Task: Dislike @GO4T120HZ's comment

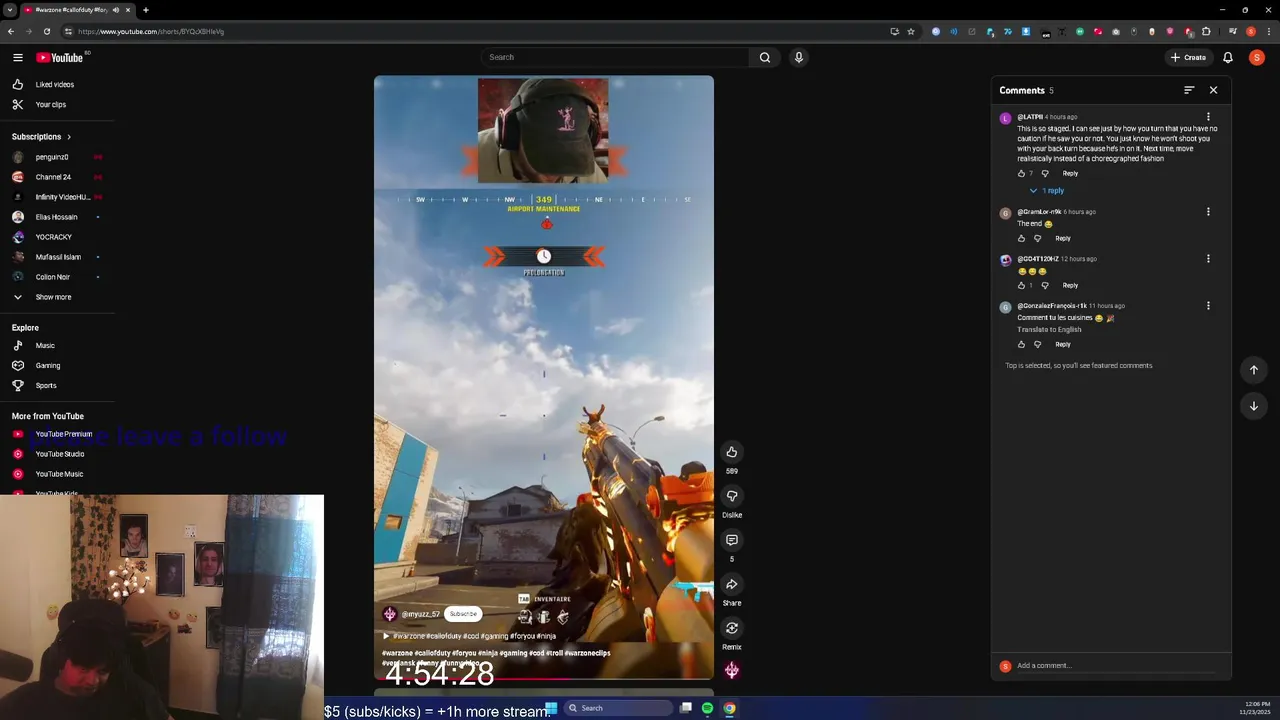Action: (x=1045, y=285)
